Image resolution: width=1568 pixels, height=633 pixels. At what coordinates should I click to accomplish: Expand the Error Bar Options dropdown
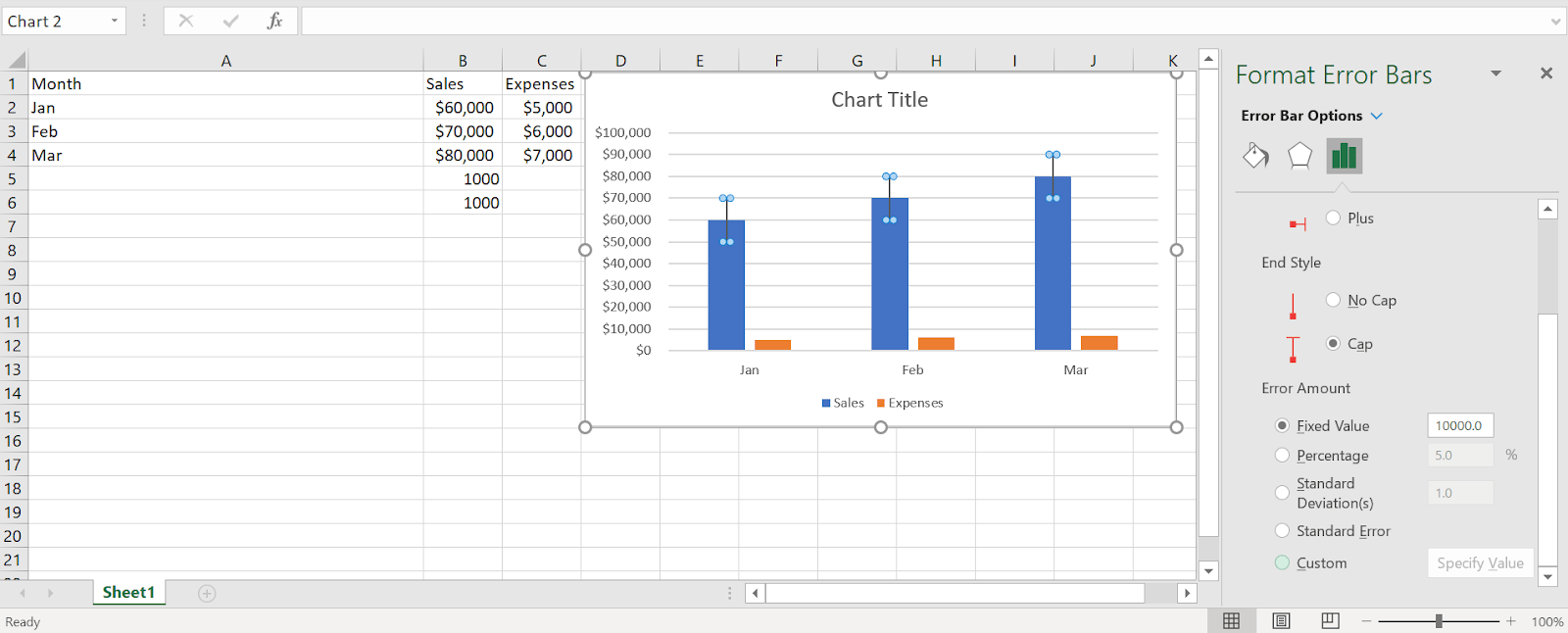(1376, 116)
